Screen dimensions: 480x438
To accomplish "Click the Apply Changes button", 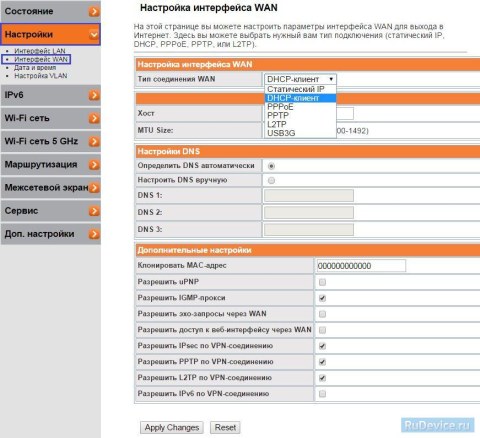I will [x=172, y=428].
